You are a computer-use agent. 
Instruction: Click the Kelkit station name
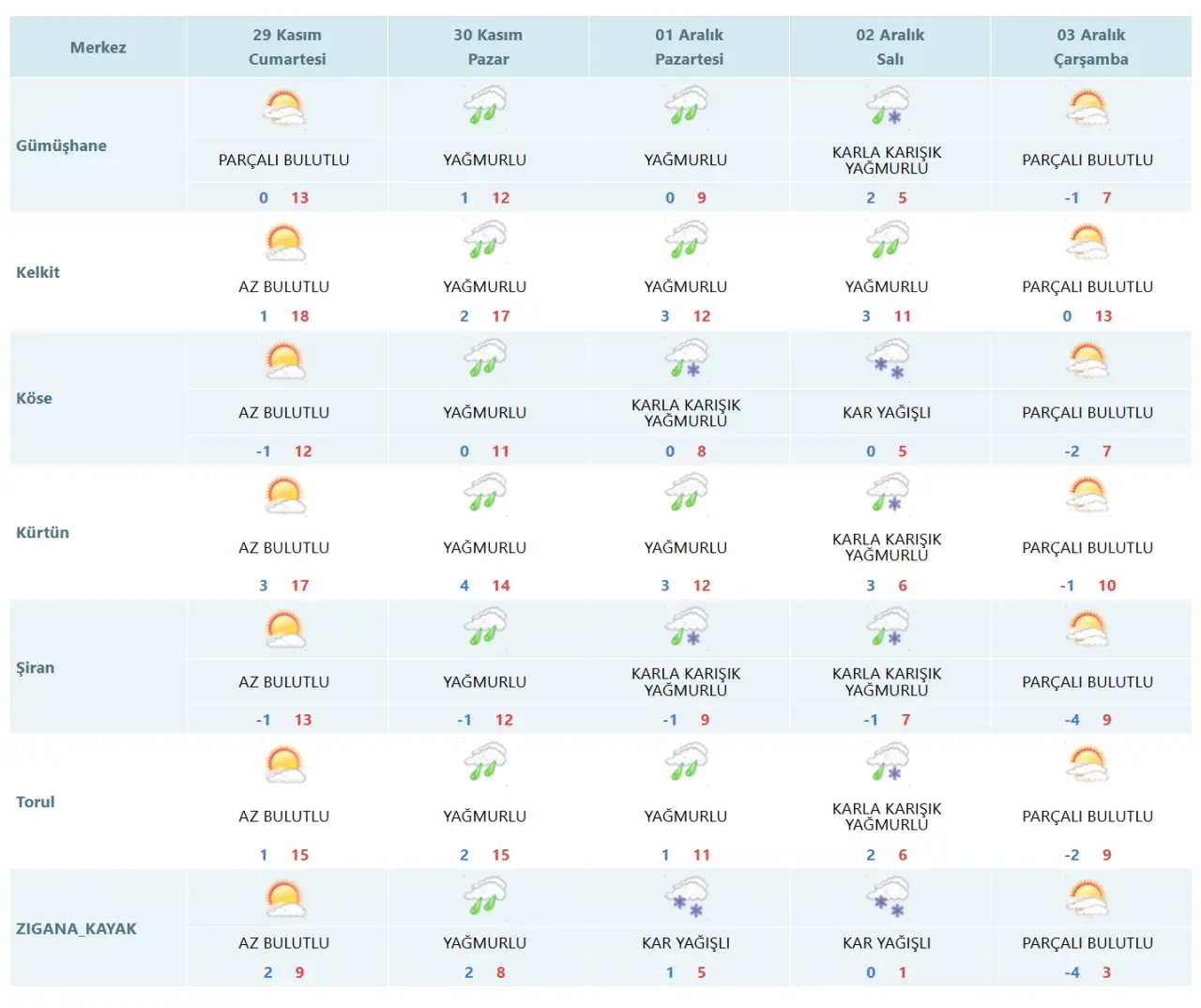pos(38,272)
